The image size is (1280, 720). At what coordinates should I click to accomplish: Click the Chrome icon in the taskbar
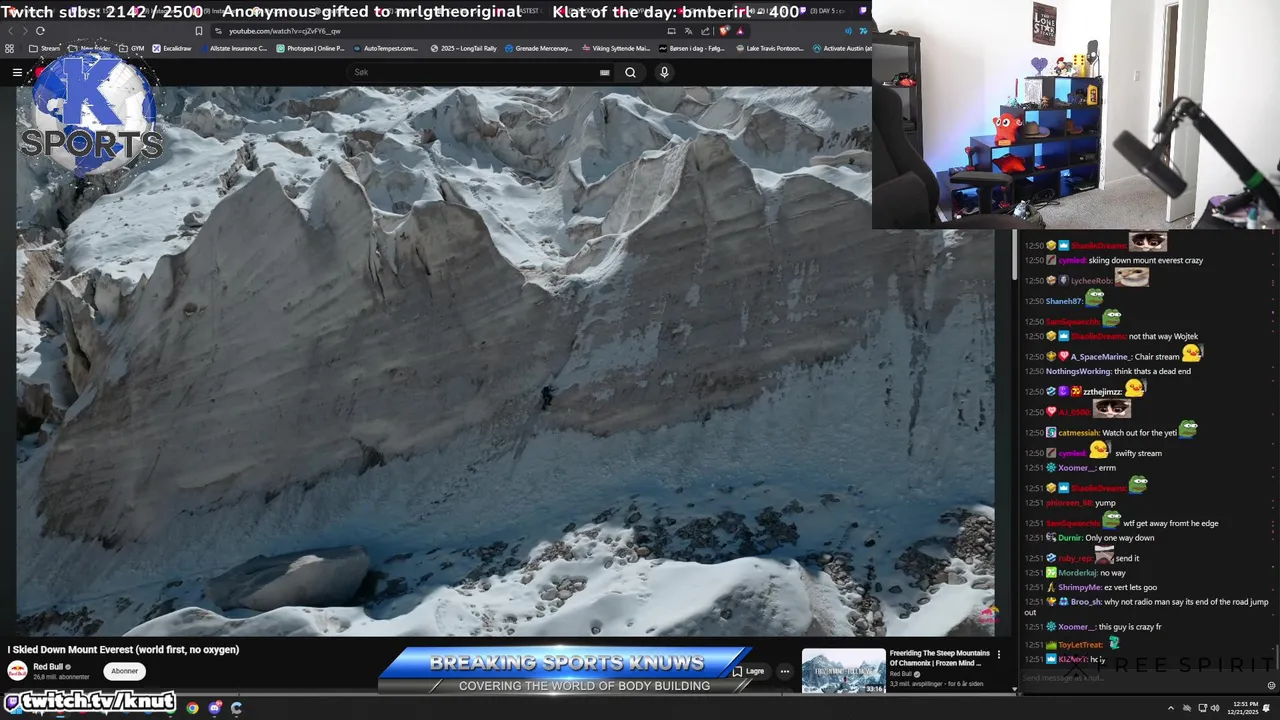click(192, 708)
